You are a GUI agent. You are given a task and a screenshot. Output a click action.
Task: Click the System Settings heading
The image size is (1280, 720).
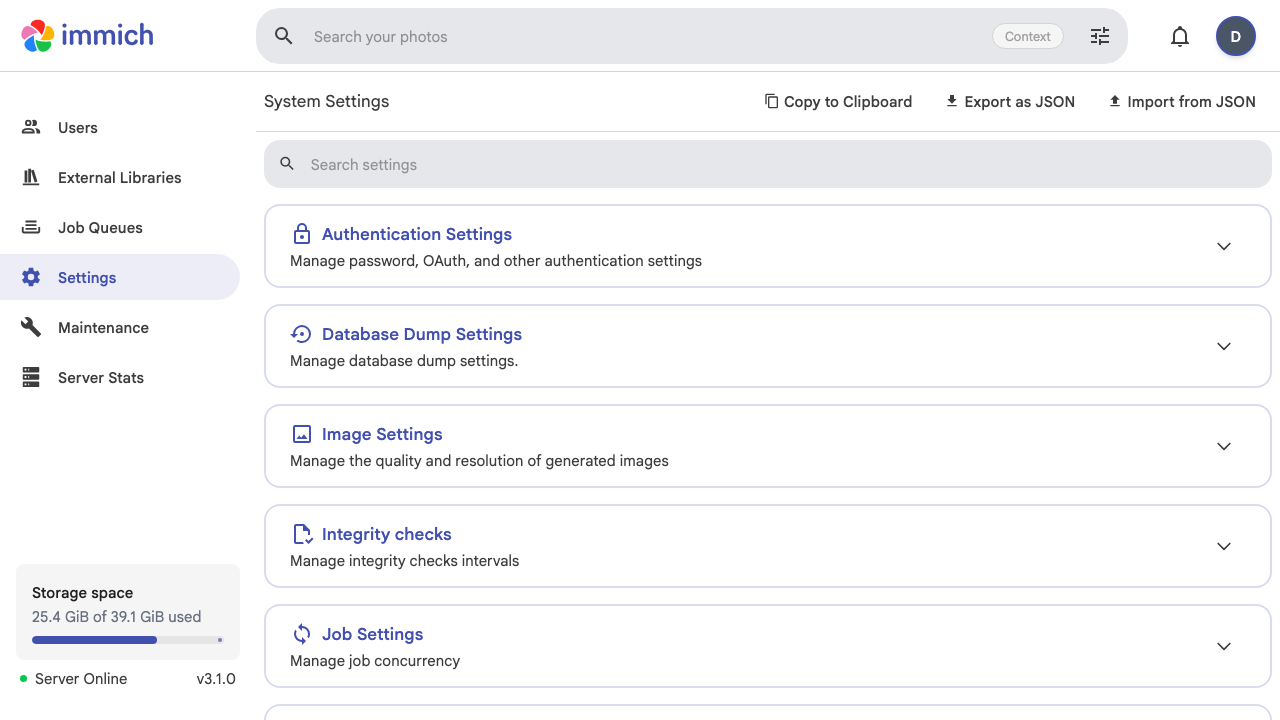point(326,101)
